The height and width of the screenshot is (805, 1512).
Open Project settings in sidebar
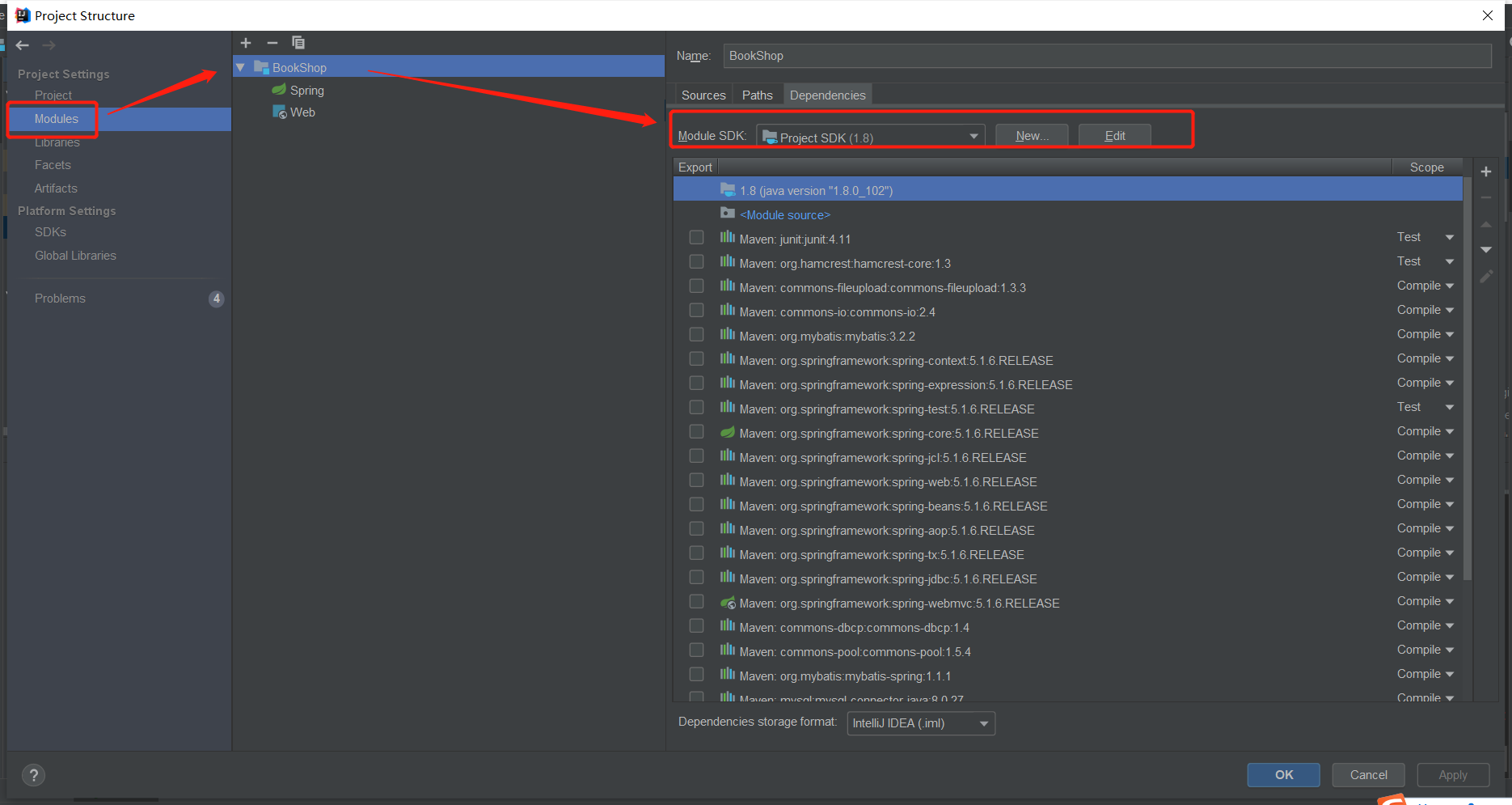click(53, 95)
